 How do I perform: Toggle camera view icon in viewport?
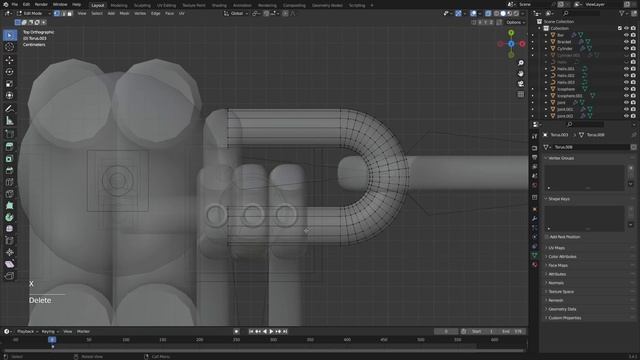pos(521,84)
